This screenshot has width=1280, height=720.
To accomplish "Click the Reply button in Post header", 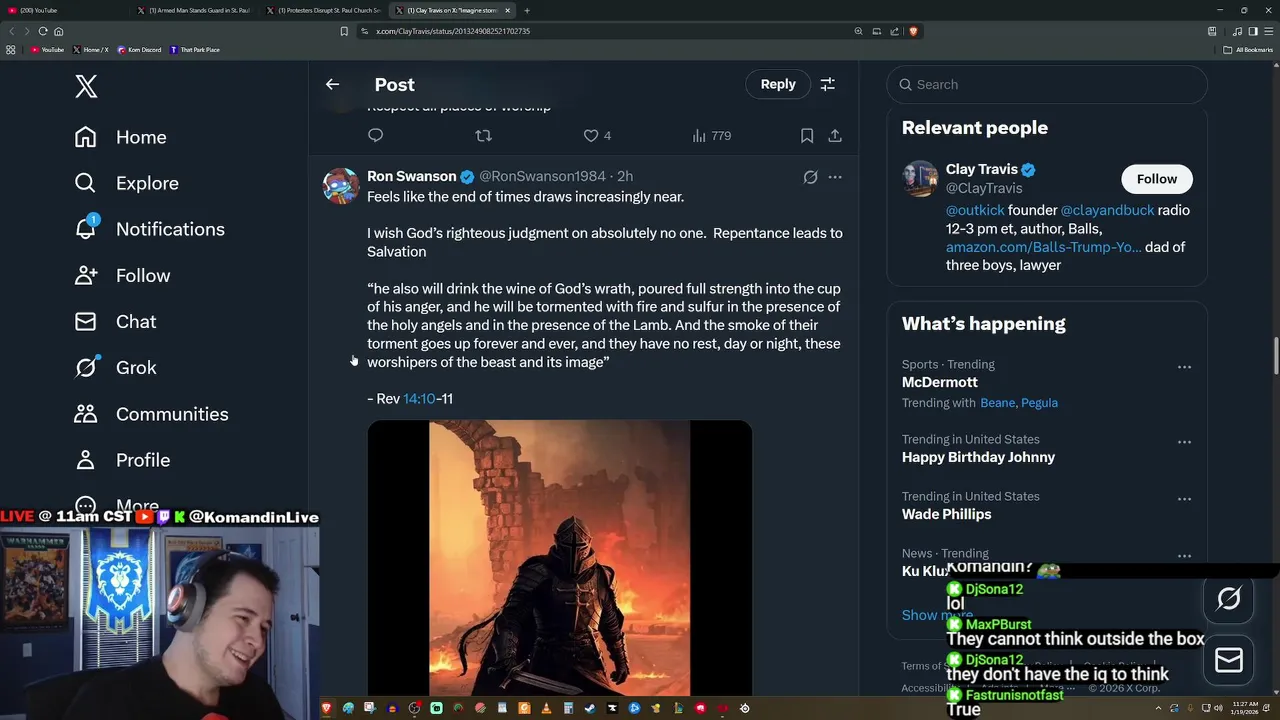I will tap(777, 84).
